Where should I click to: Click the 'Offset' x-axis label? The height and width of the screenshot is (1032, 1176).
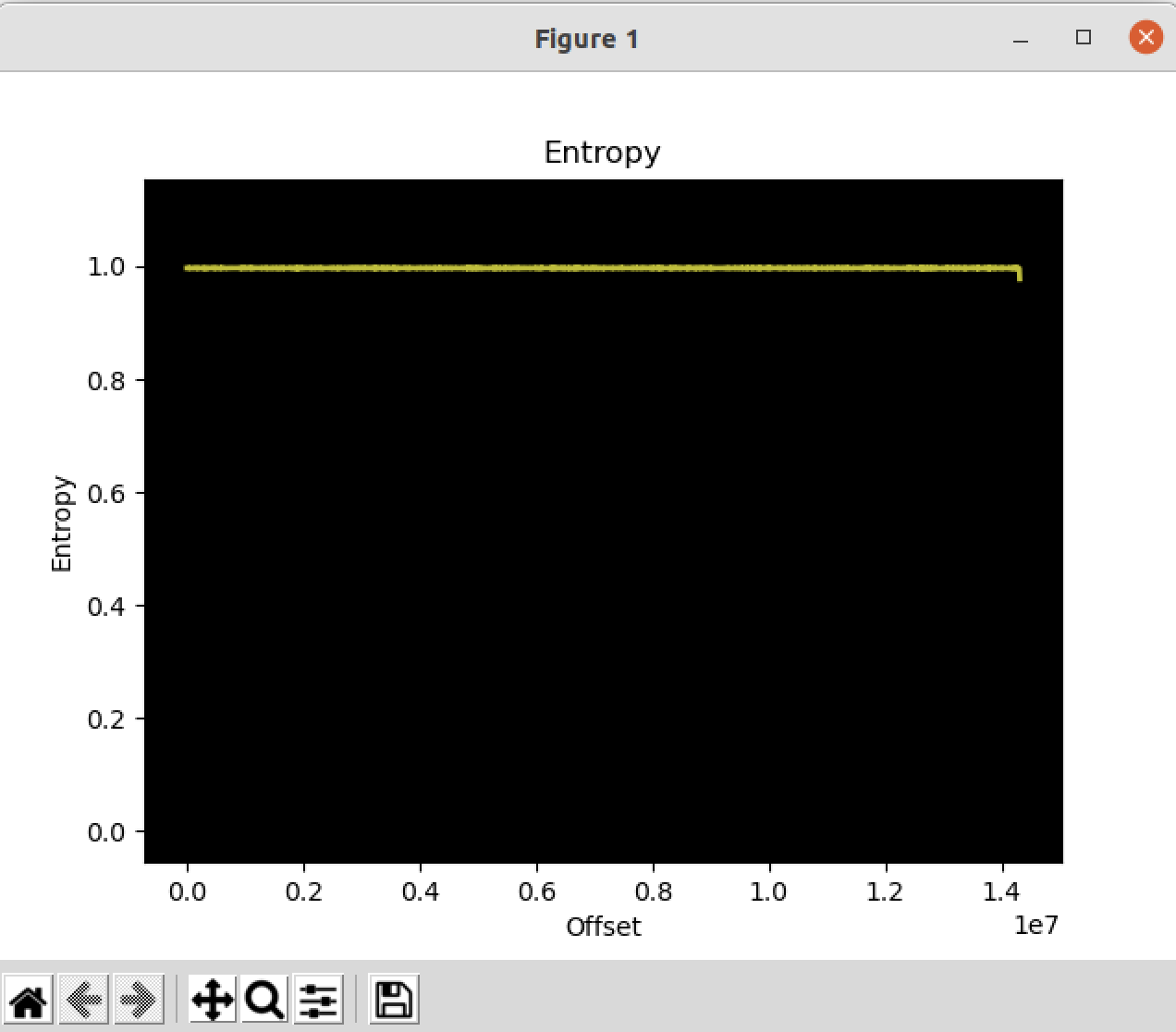603,927
